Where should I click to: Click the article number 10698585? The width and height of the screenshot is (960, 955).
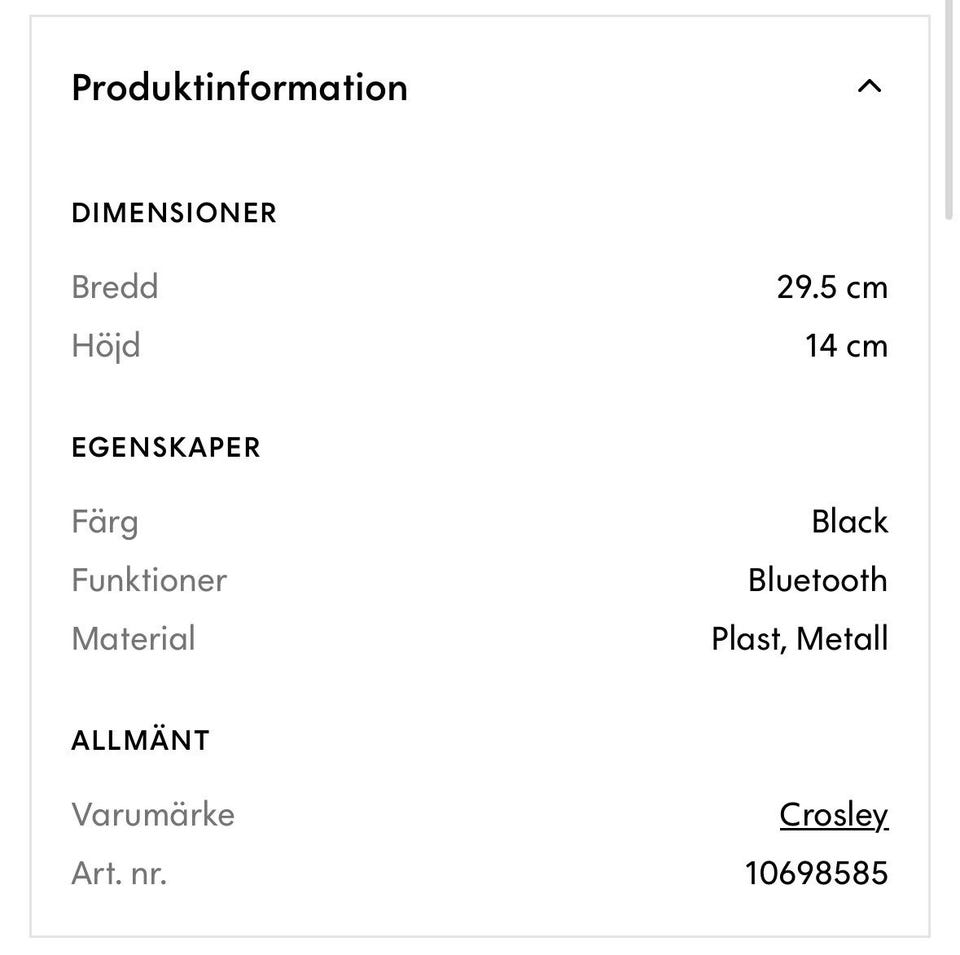point(816,874)
